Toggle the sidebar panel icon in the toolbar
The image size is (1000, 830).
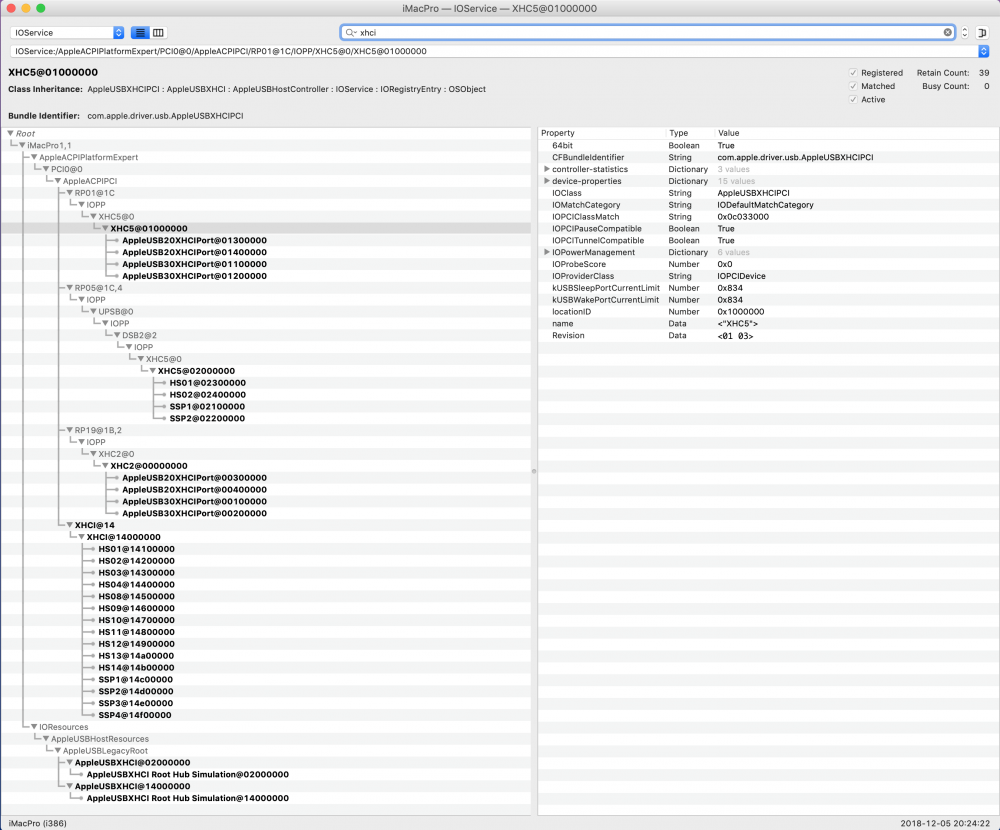coord(982,33)
